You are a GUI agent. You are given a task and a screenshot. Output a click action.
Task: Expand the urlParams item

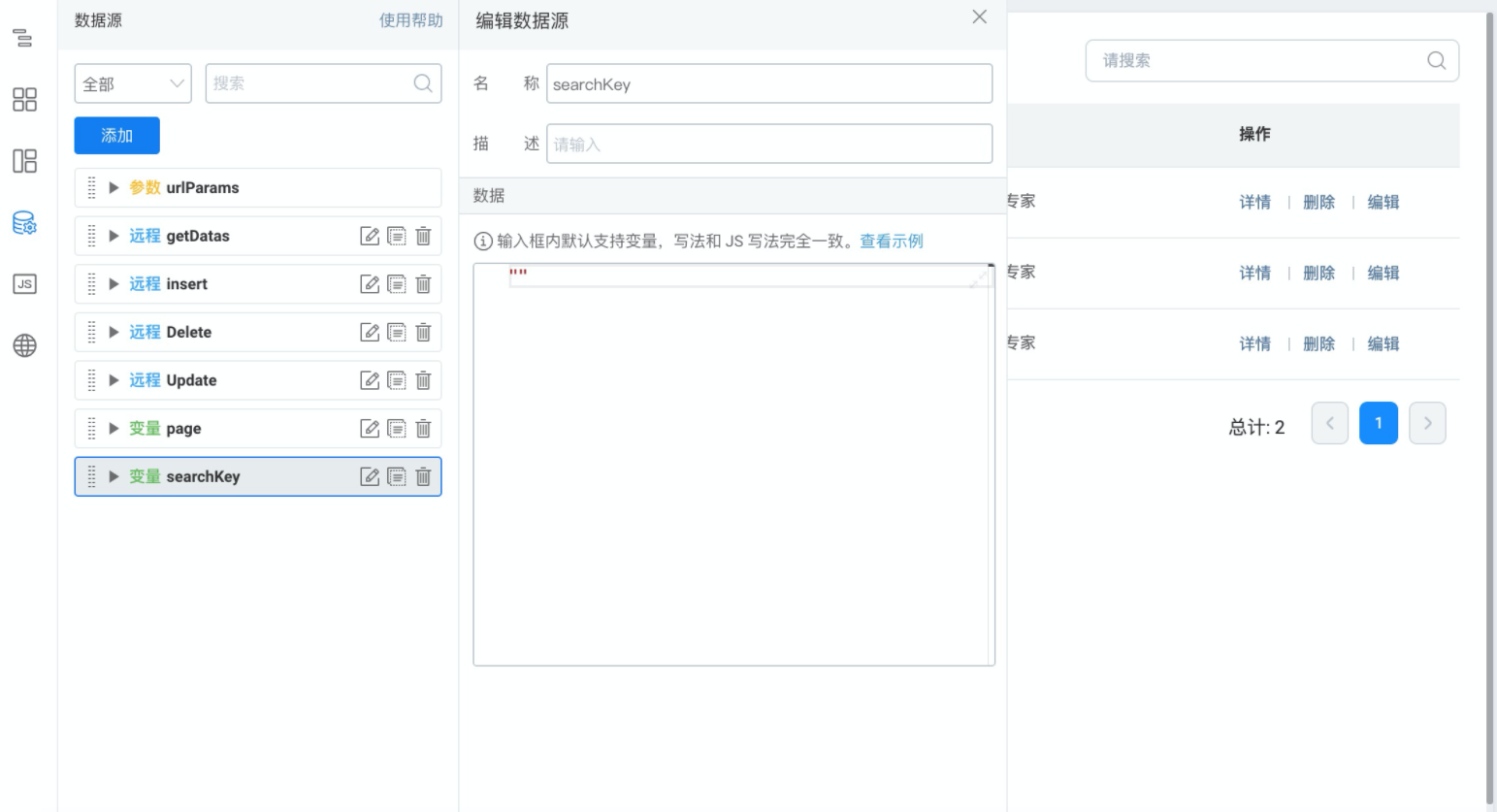click(114, 188)
